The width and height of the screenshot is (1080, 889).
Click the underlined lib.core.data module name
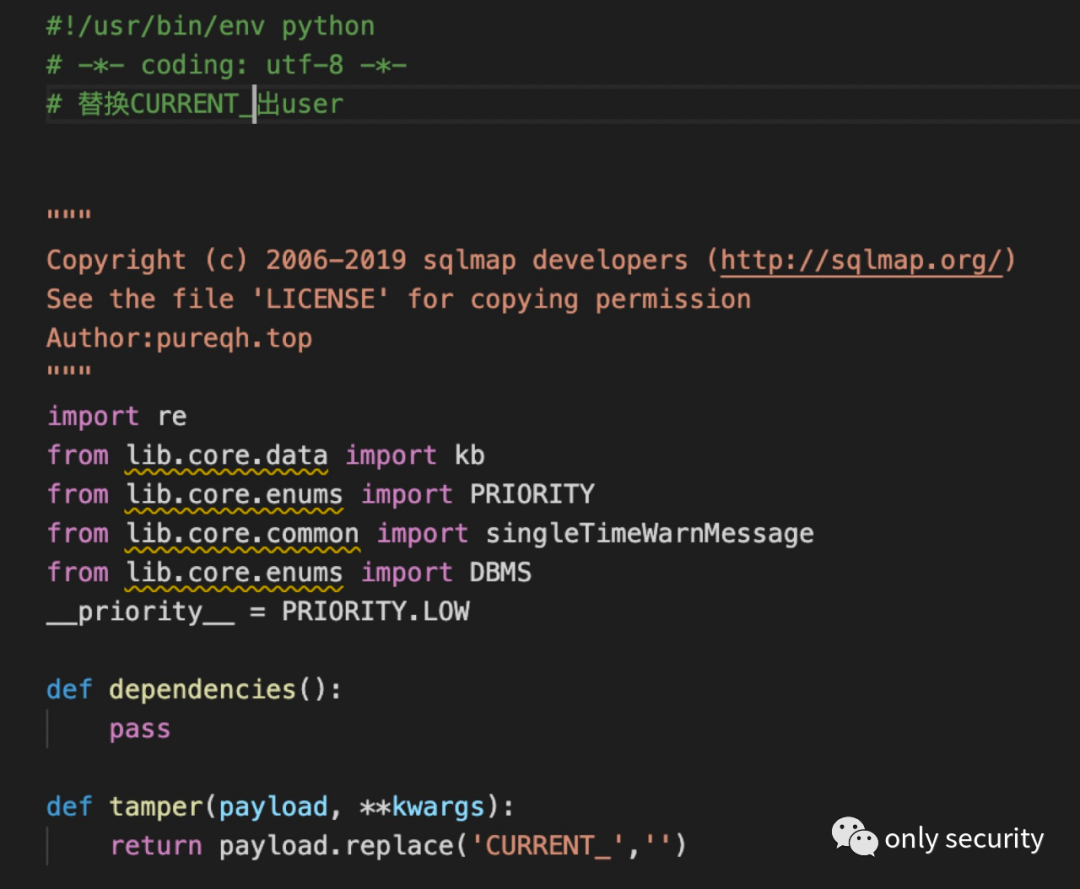click(x=227, y=456)
